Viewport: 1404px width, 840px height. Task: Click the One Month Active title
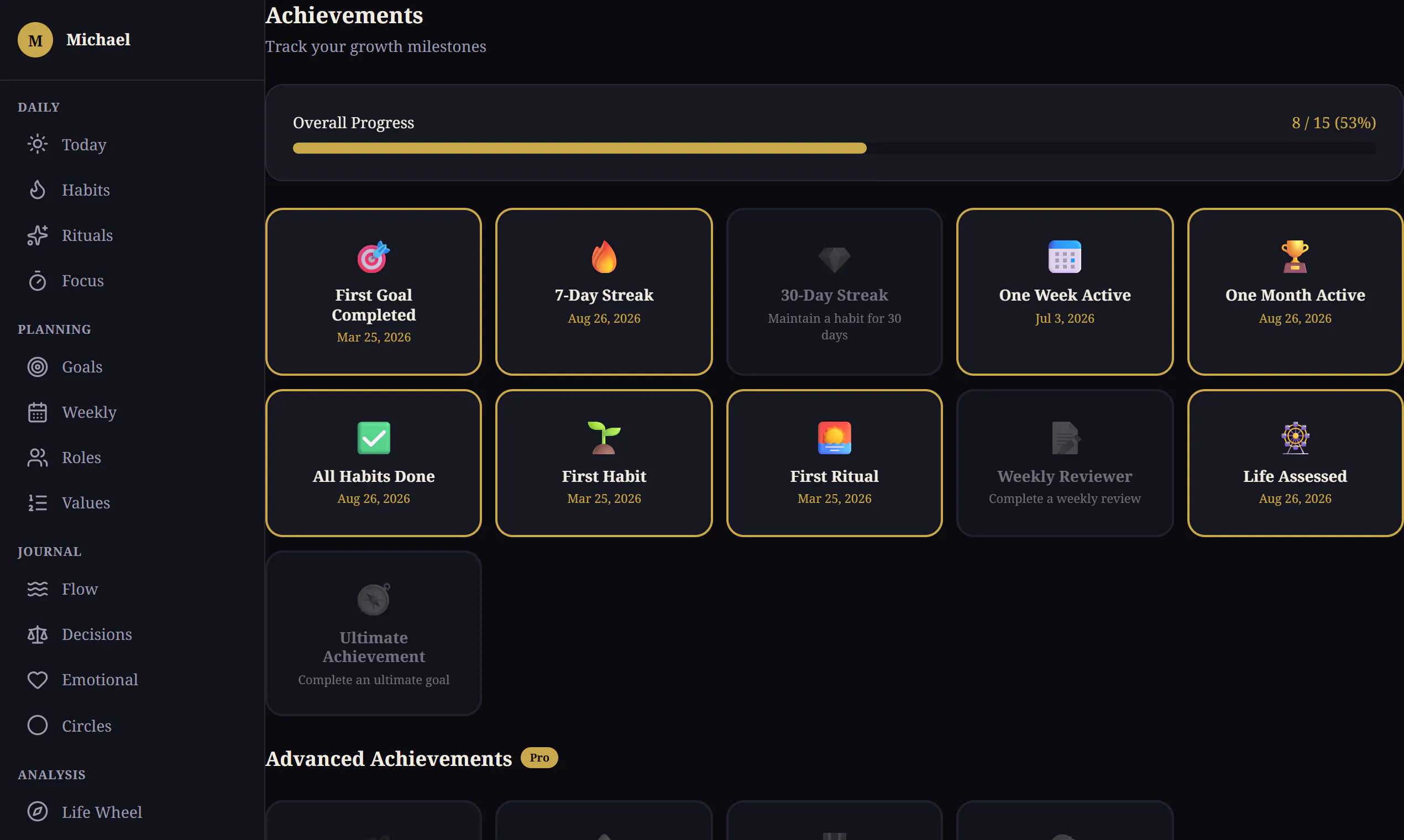point(1295,295)
